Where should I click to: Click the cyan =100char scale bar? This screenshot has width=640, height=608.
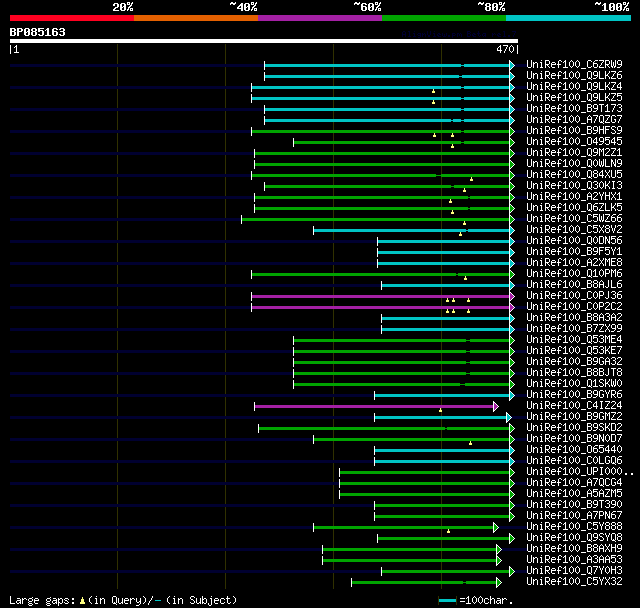click(x=447, y=600)
